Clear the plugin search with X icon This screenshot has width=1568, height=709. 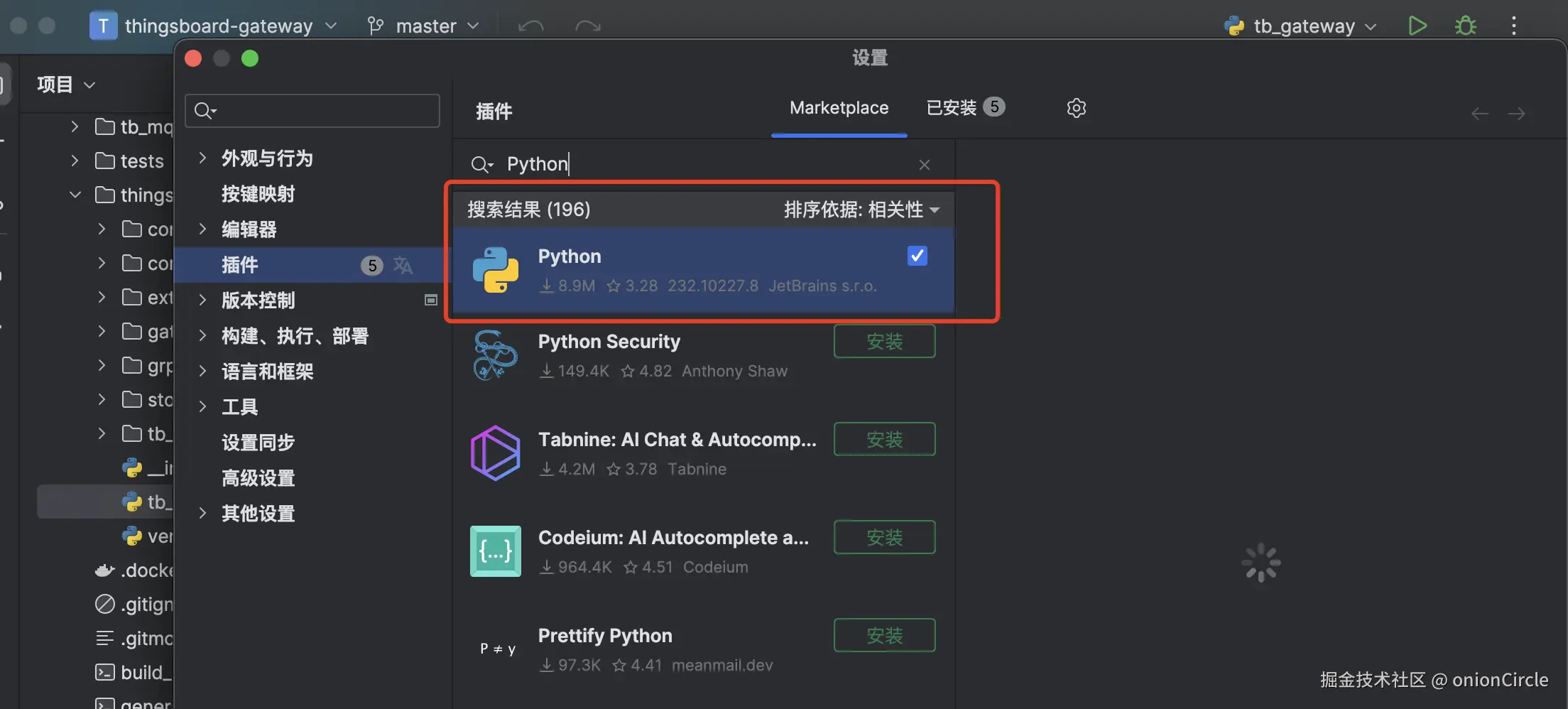tap(924, 165)
